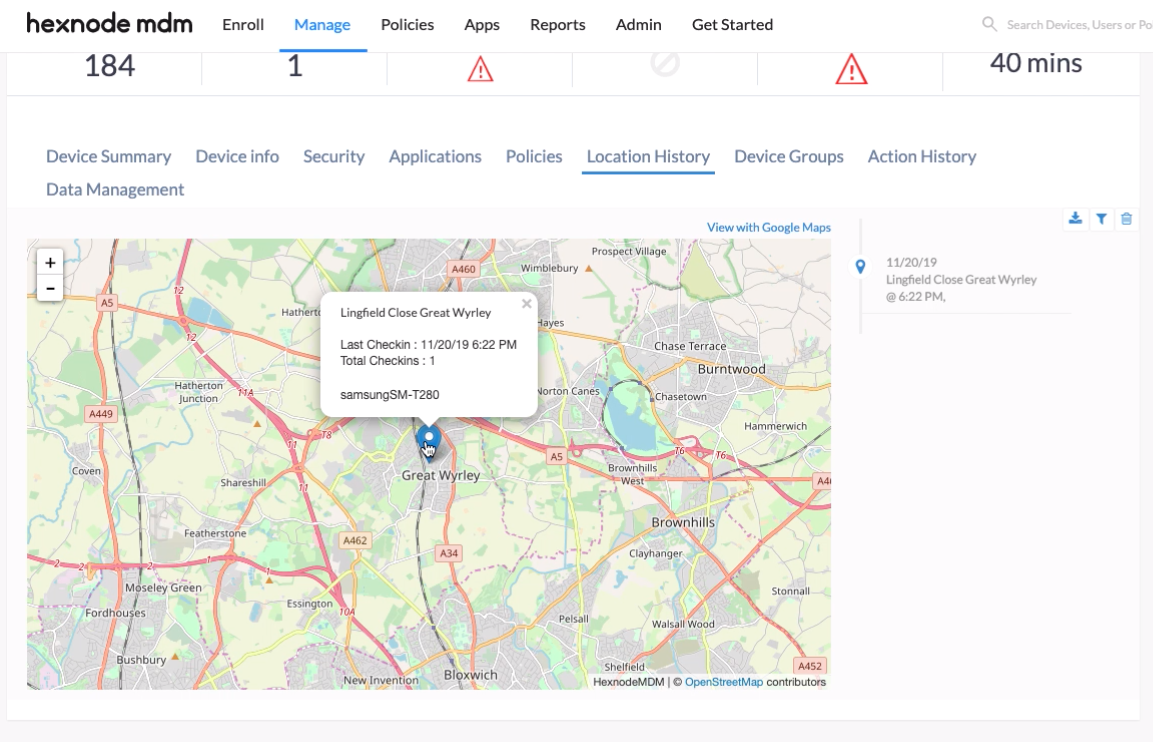The width and height of the screenshot is (1153, 742).
Task: Click the Featherstone label on the map
Action: pyautogui.click(x=215, y=533)
